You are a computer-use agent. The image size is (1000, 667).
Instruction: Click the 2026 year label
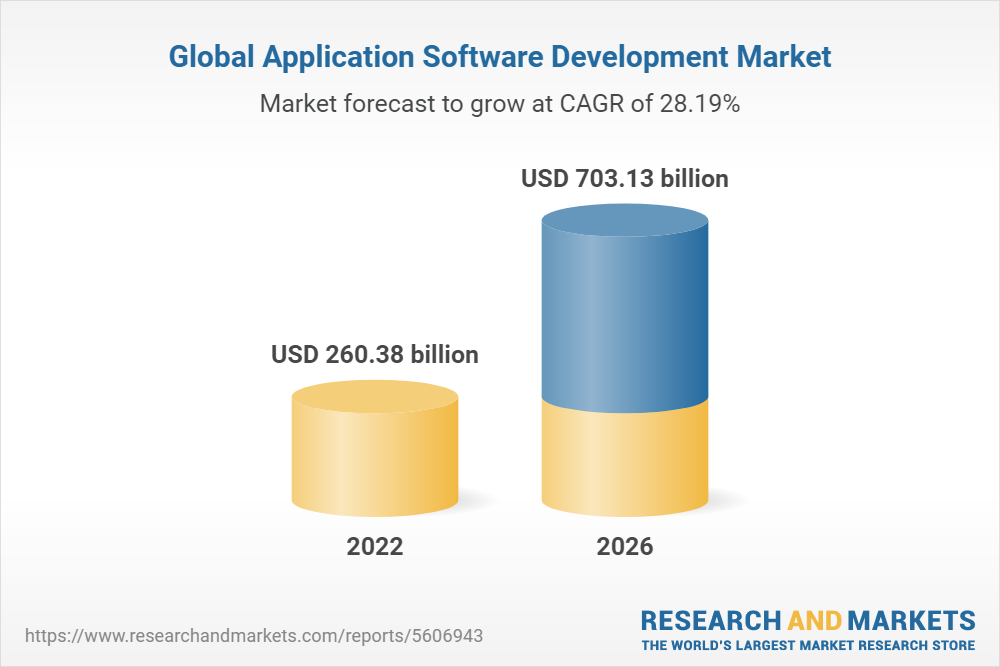(x=625, y=547)
